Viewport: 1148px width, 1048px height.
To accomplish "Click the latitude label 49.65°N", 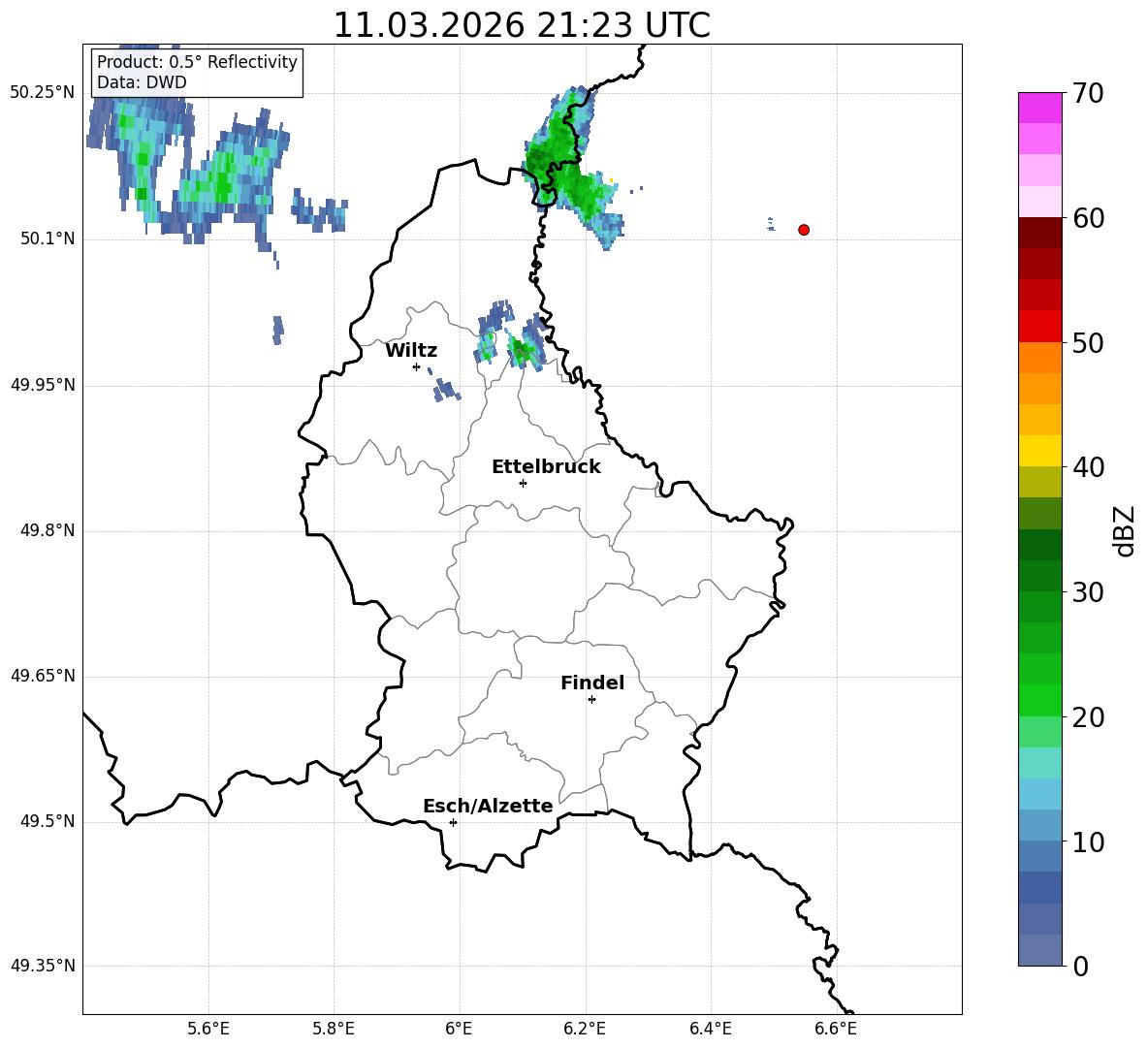I will (43, 676).
